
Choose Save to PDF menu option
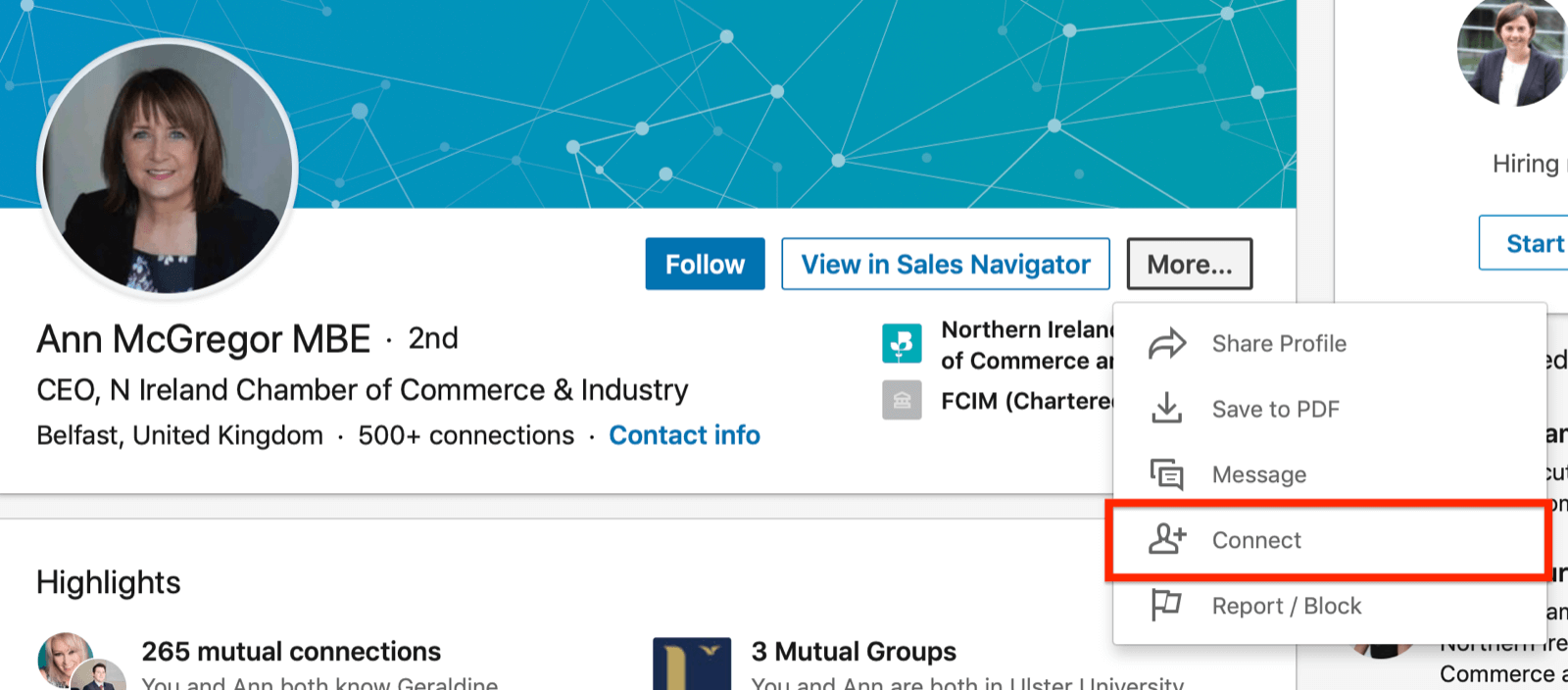coord(1275,410)
